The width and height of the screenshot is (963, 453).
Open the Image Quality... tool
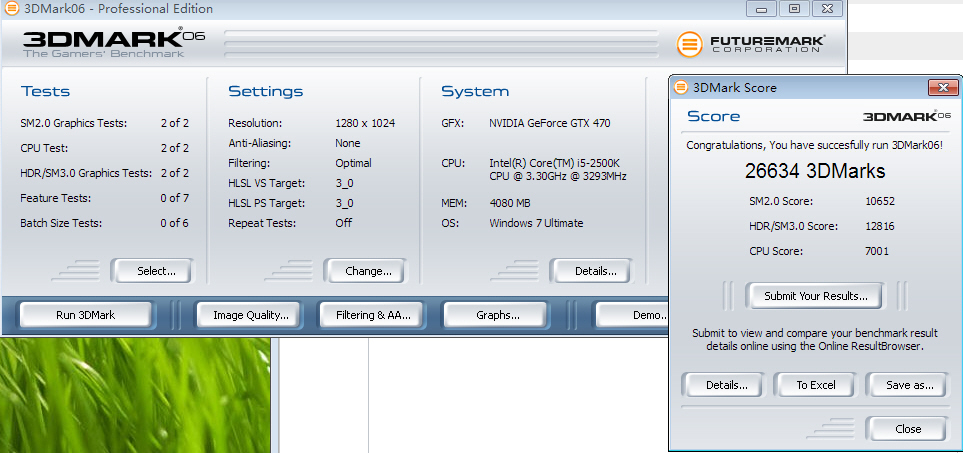pos(248,316)
